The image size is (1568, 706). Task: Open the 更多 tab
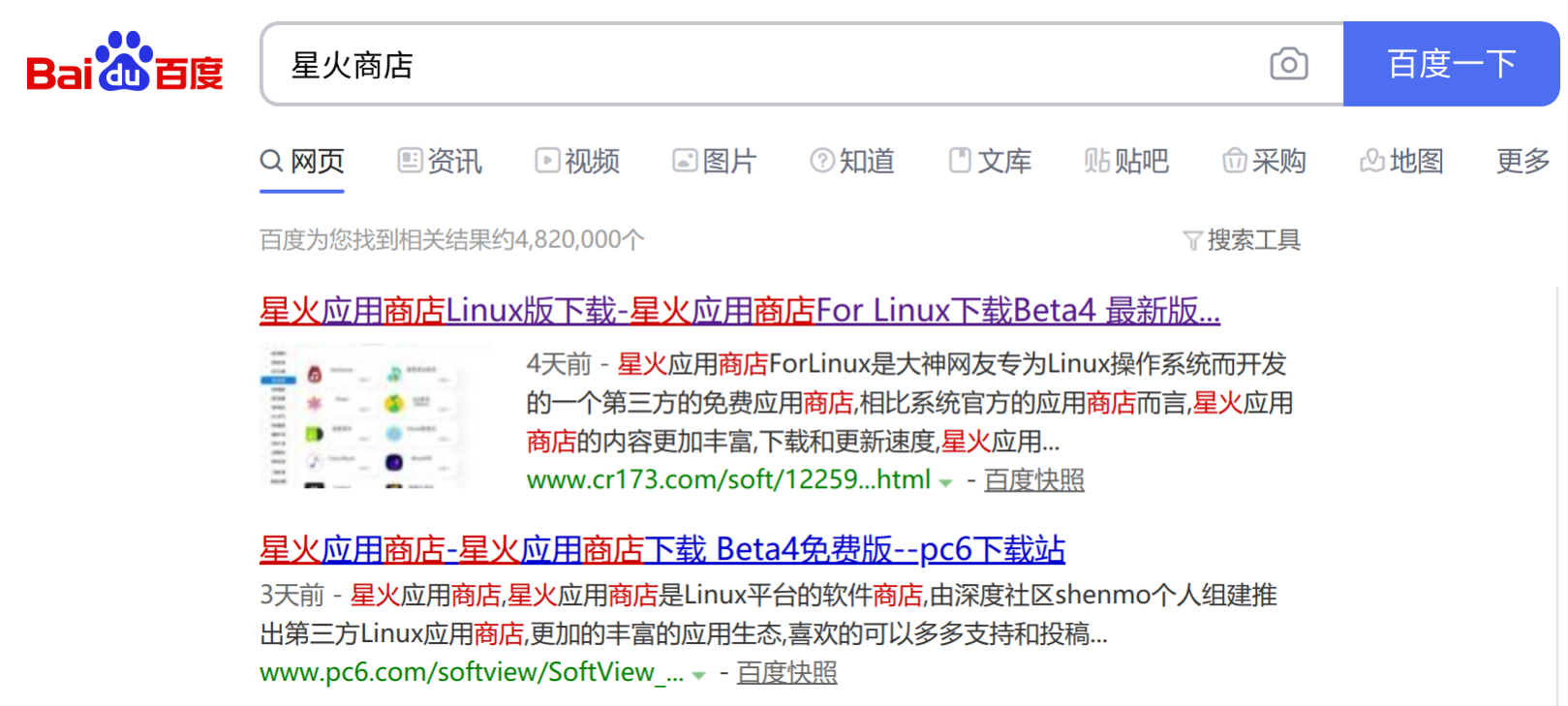[1522, 160]
